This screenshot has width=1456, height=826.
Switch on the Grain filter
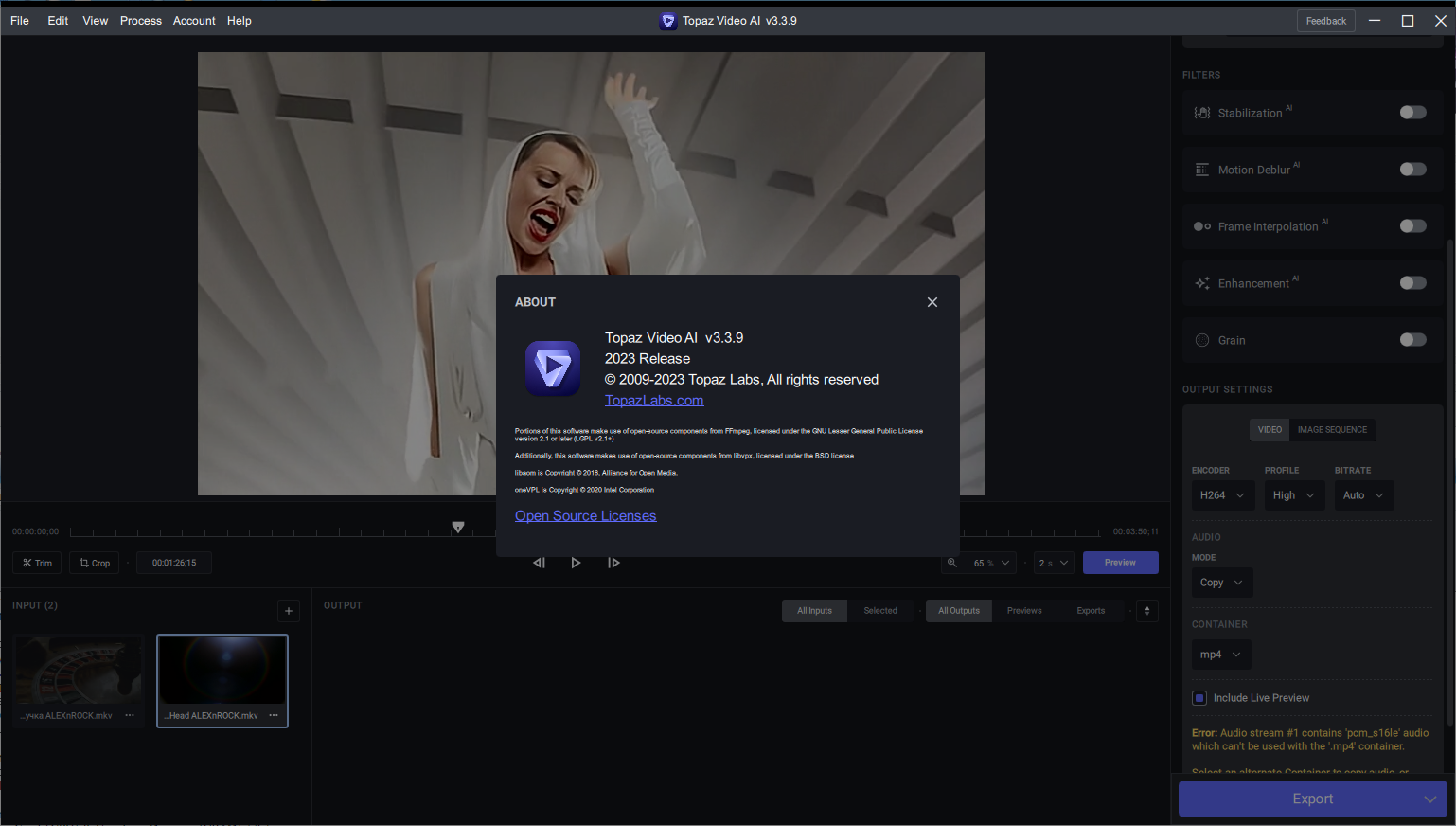[x=1412, y=340]
